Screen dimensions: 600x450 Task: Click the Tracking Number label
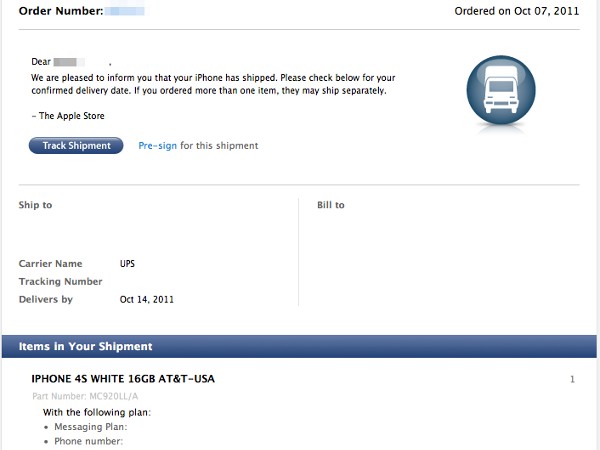coord(60,282)
